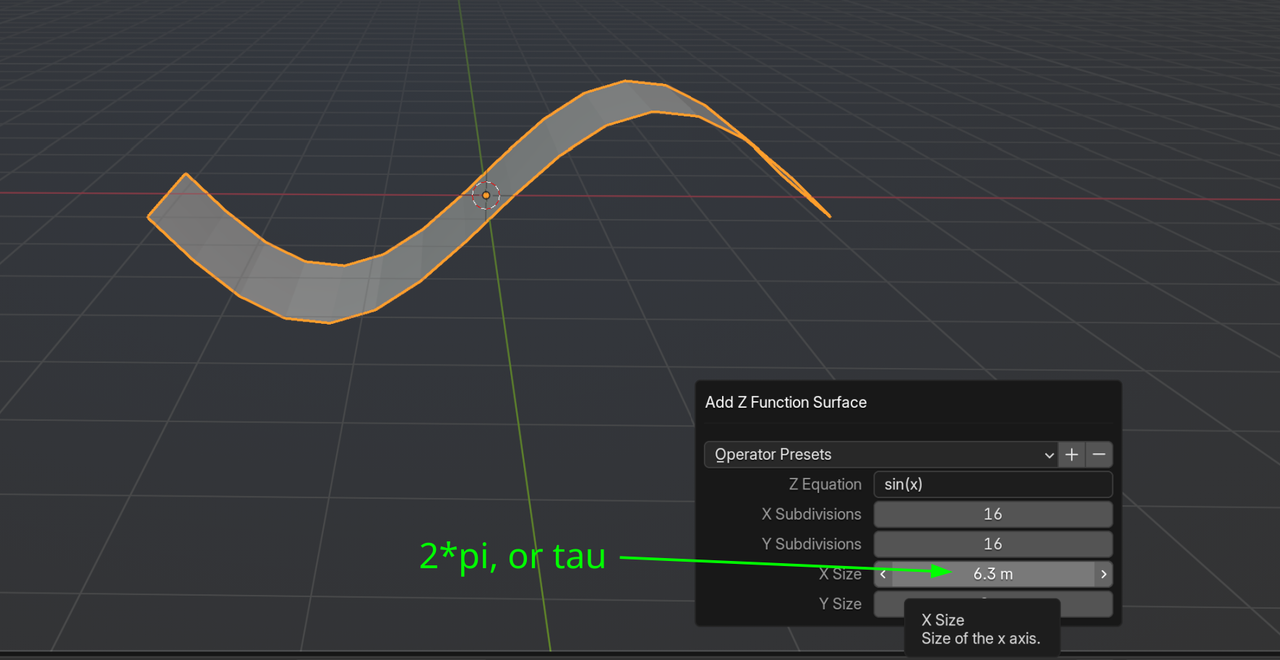Add a new operator preset with plus icon
Viewport: 1280px width, 660px height.
click(1071, 454)
